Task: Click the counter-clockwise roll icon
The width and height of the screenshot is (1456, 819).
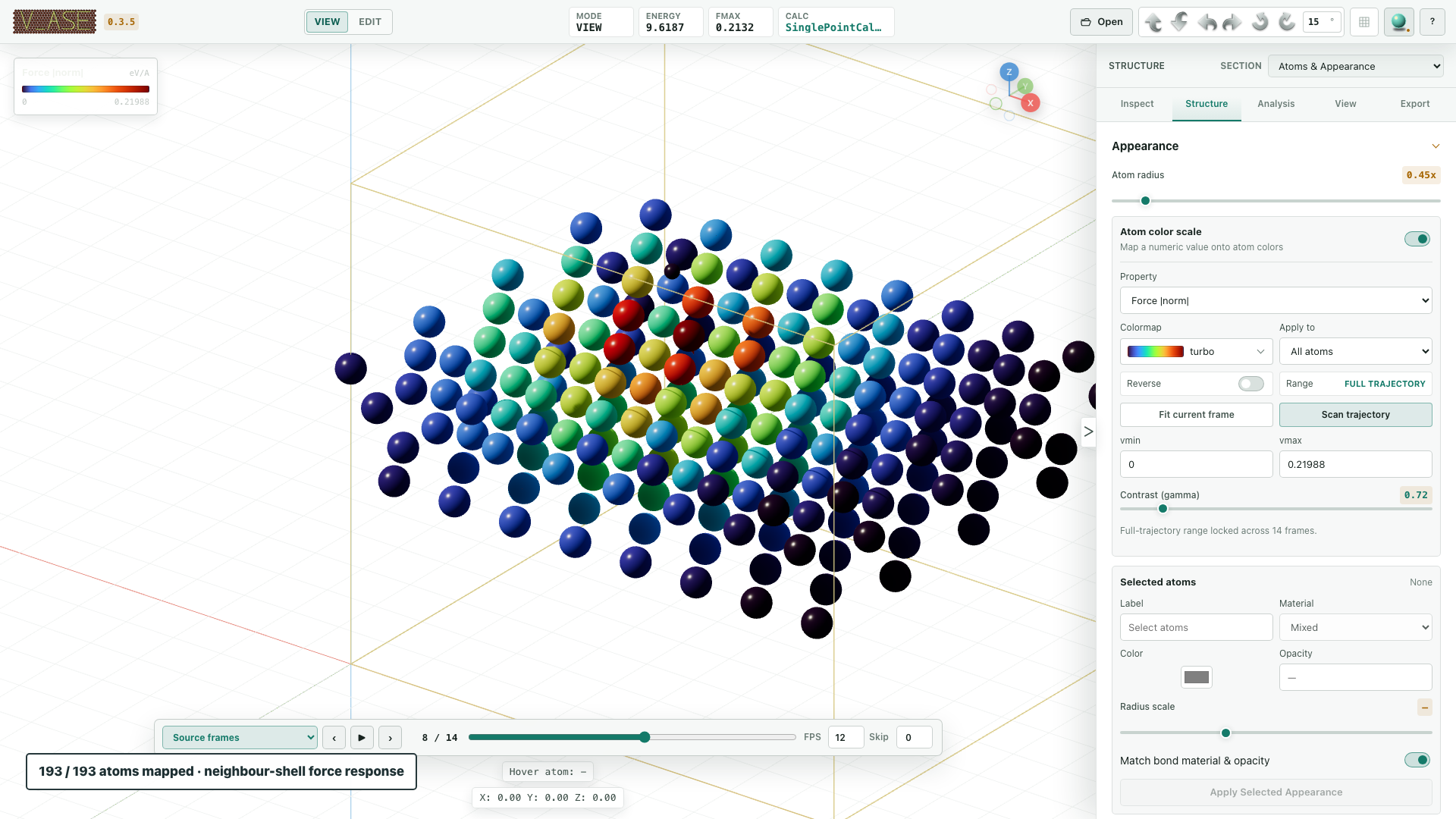Action: tap(1260, 22)
